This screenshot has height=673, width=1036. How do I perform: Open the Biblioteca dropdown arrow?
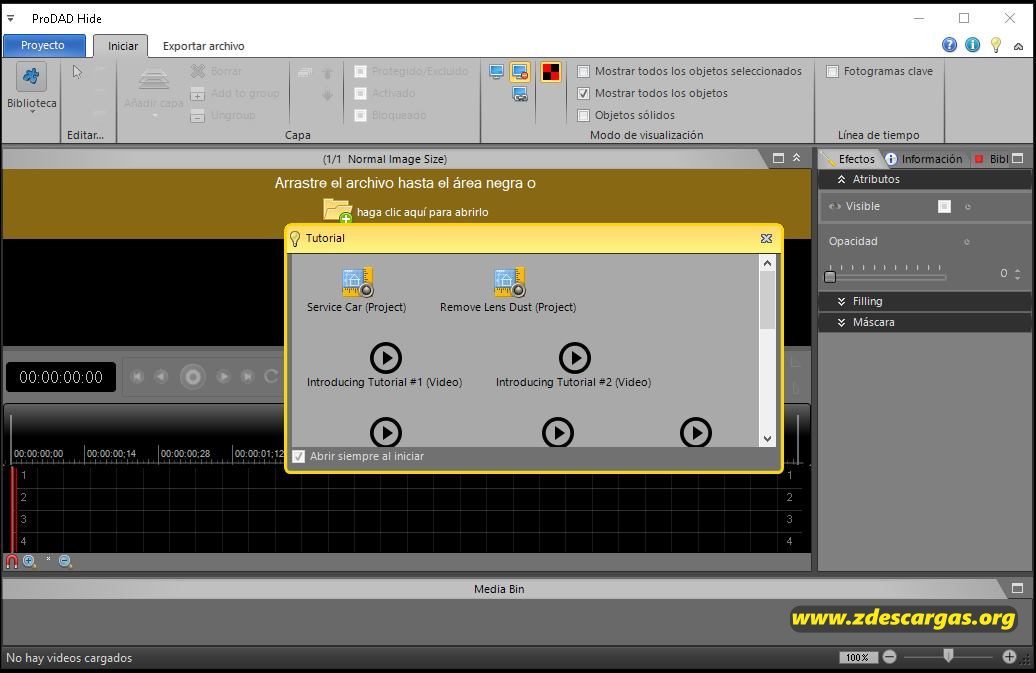click(32, 112)
